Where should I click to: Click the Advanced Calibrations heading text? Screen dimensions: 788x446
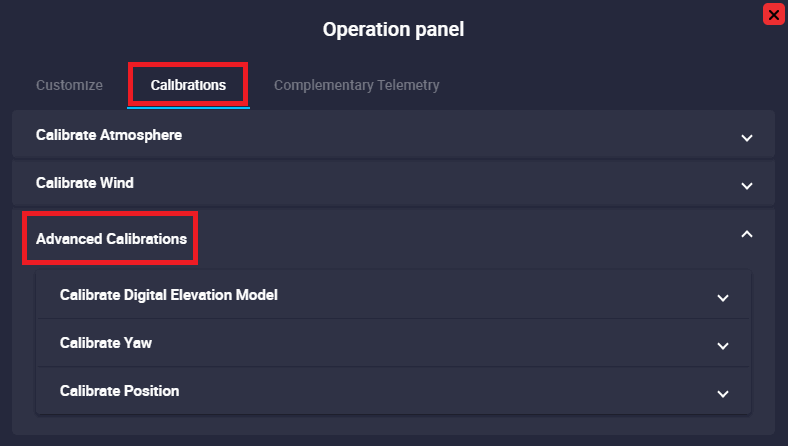111,239
